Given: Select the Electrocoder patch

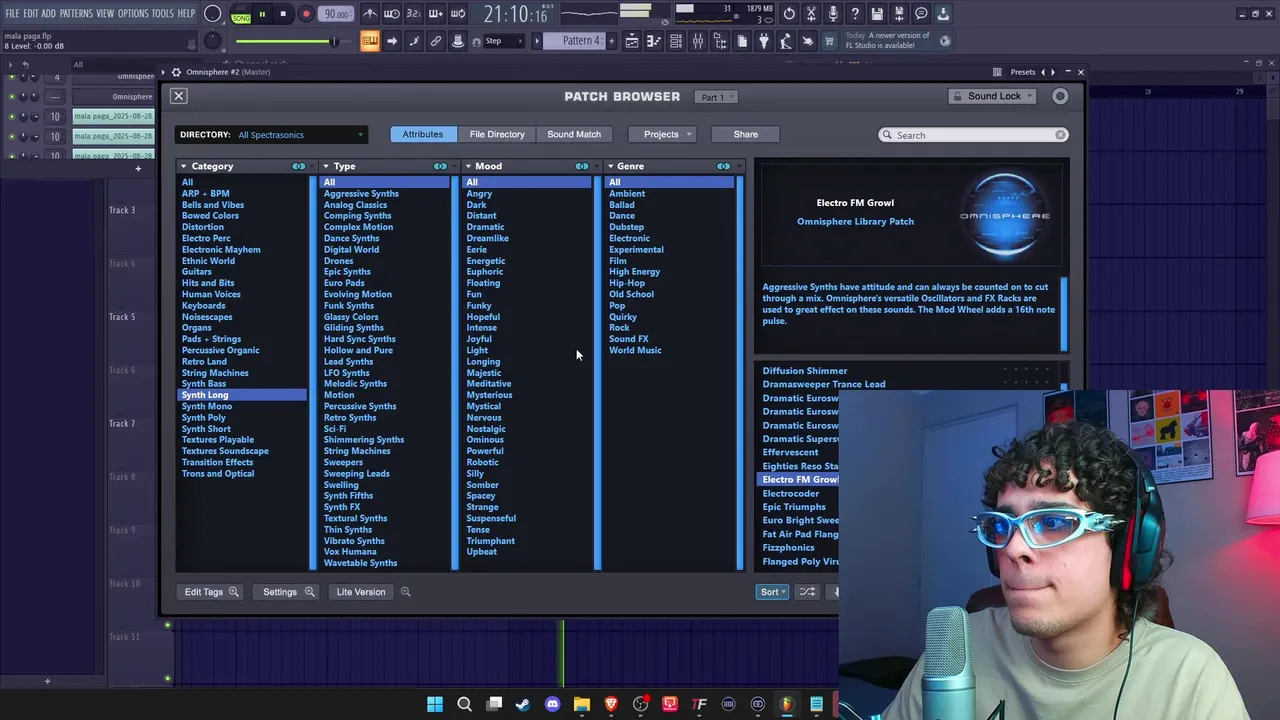Looking at the screenshot, I should coord(791,493).
